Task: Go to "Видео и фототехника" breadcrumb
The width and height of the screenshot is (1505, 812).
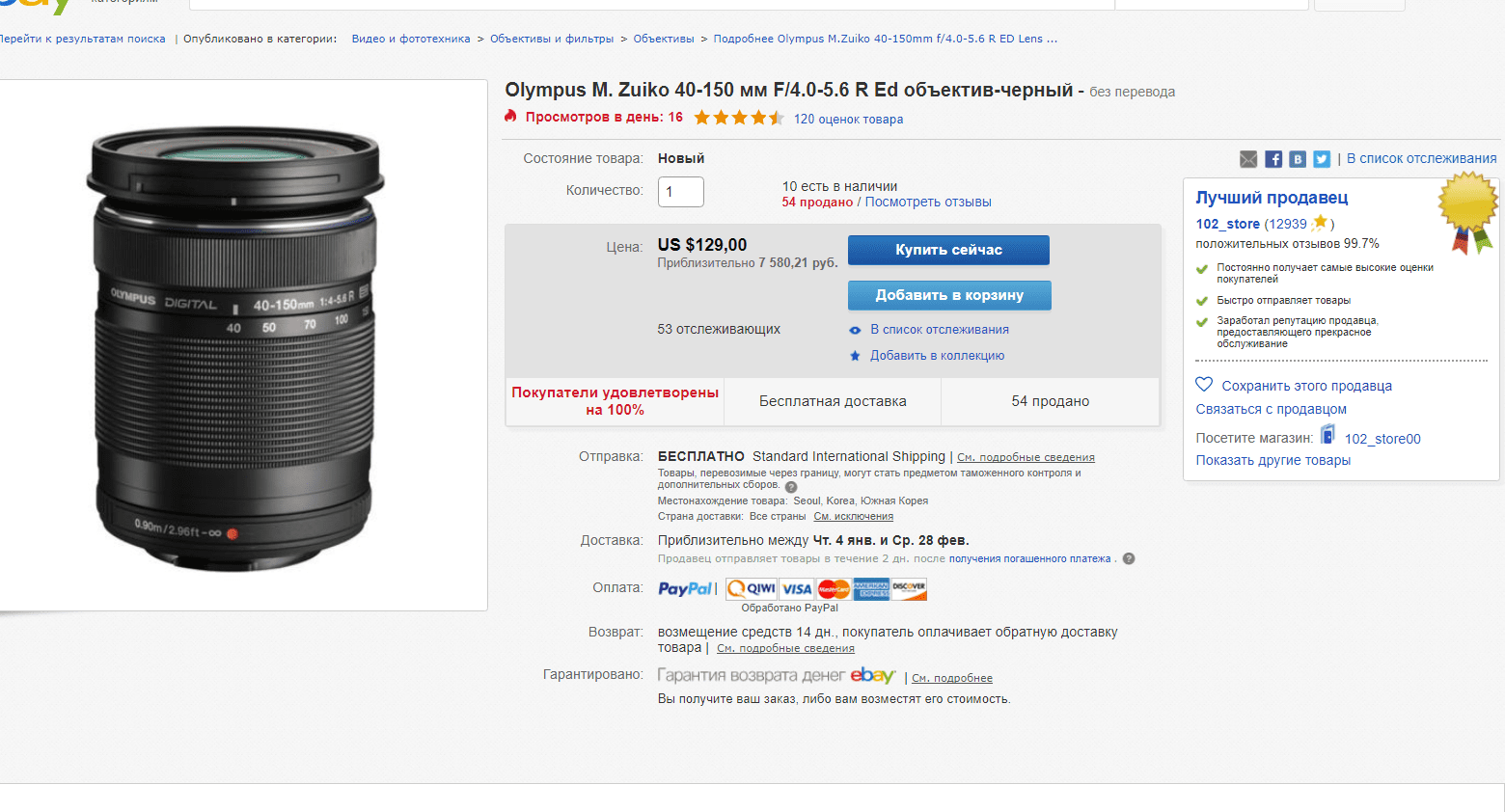Action: click(x=411, y=40)
